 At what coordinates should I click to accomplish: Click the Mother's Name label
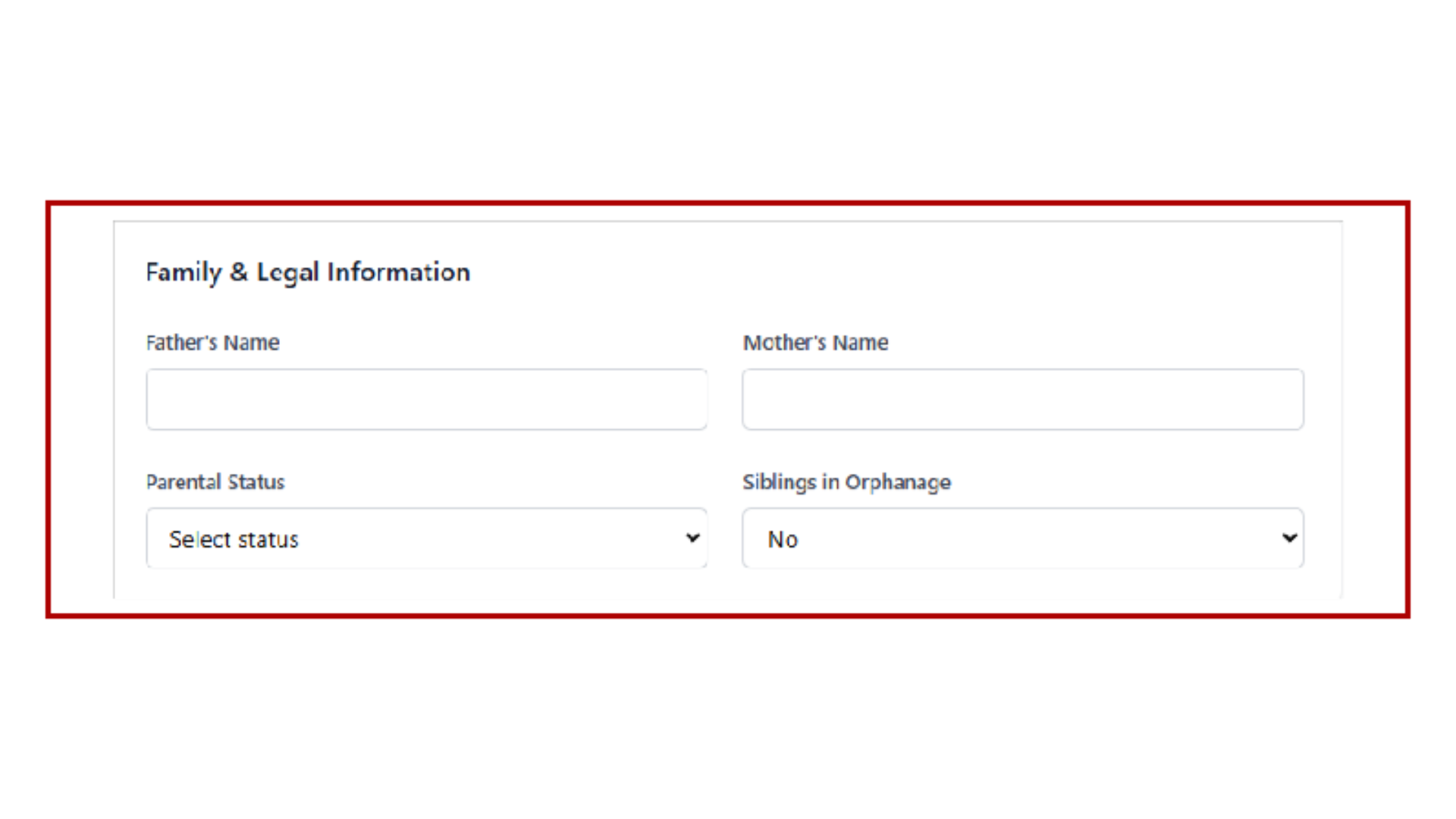pyautogui.click(x=815, y=342)
